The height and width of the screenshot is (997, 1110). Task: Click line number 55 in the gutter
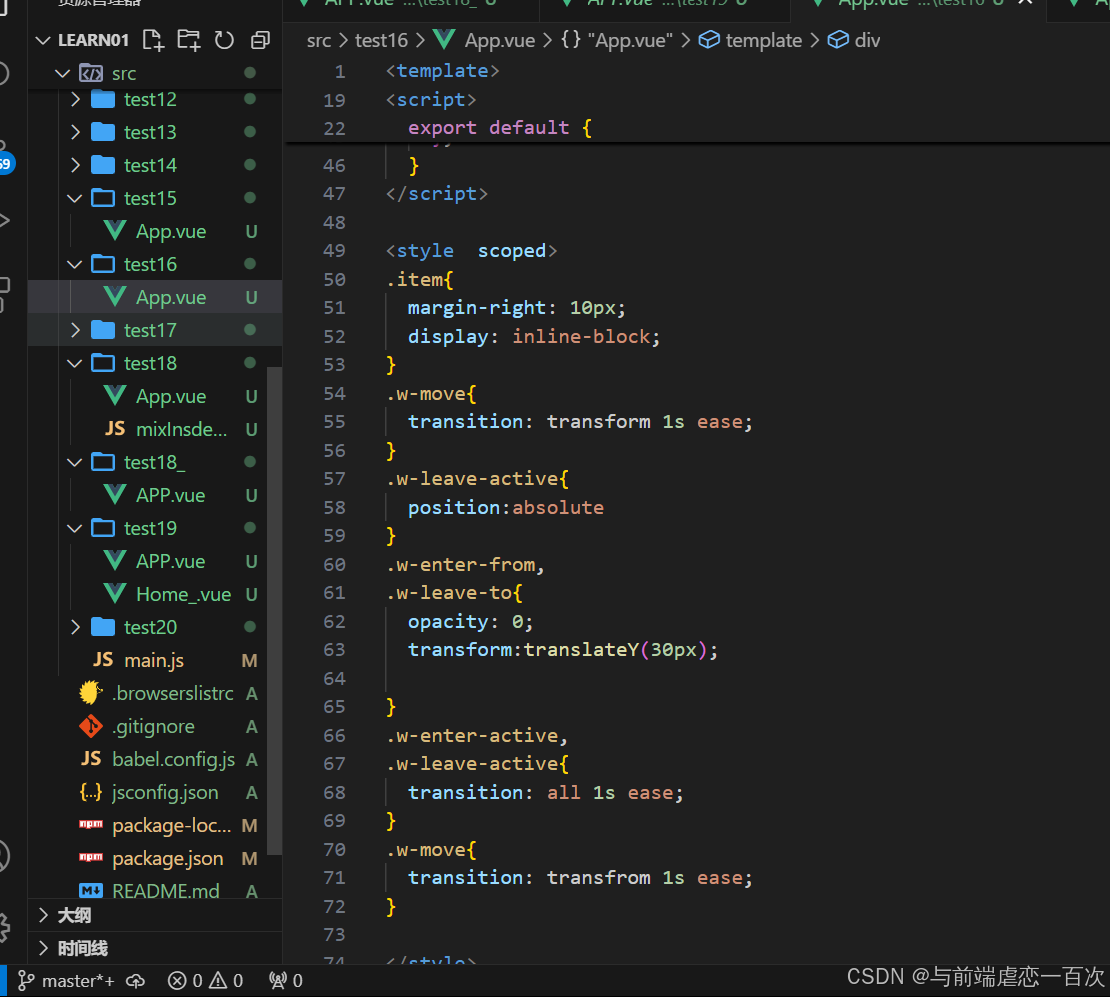pos(334,422)
